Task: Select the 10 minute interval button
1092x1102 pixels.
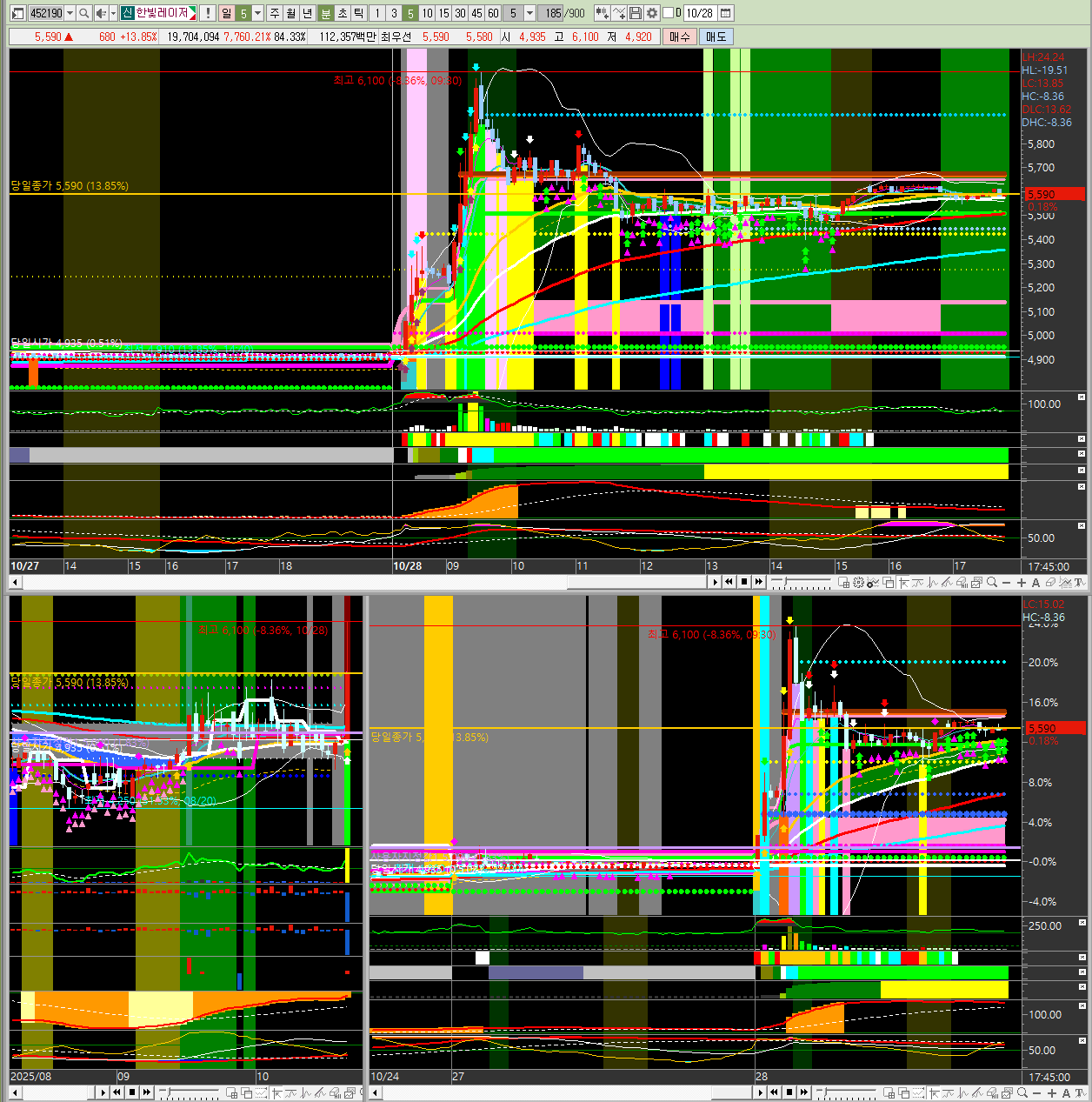Action: pyautogui.click(x=427, y=13)
